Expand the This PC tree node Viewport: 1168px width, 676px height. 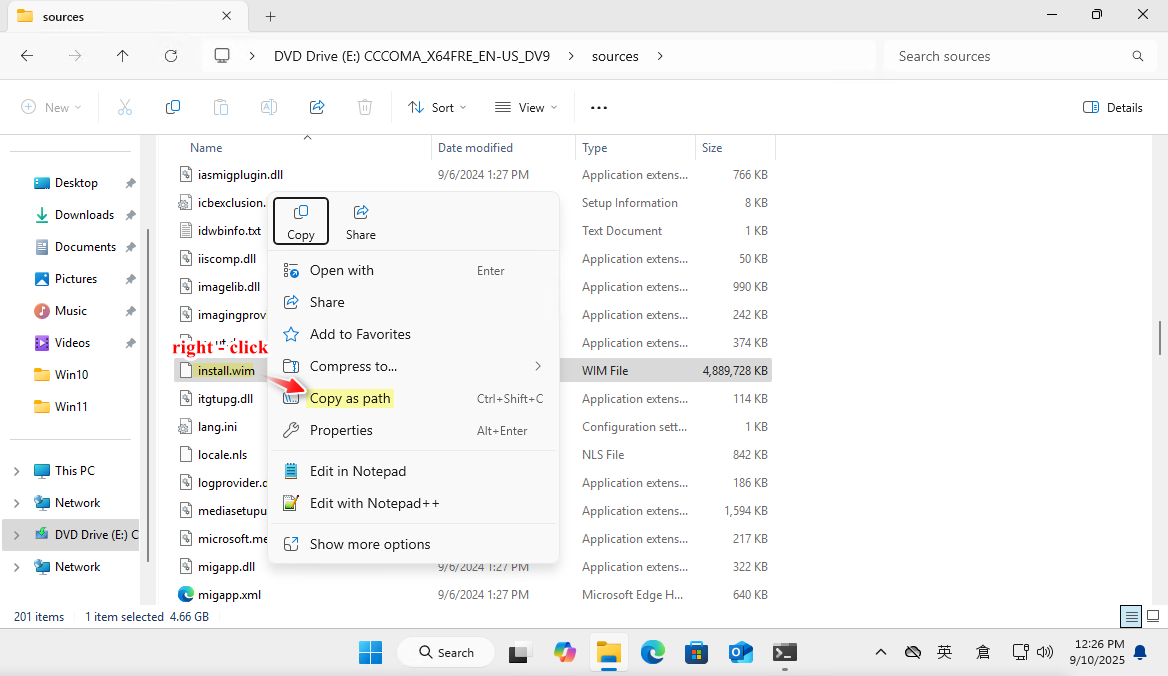(x=17, y=471)
